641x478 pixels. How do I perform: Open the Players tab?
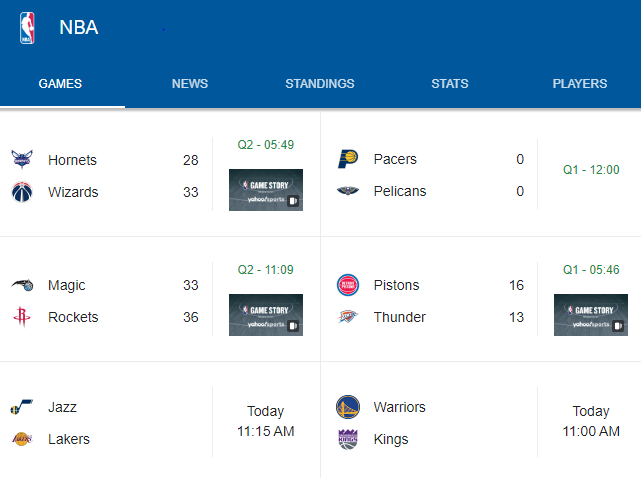(x=580, y=84)
